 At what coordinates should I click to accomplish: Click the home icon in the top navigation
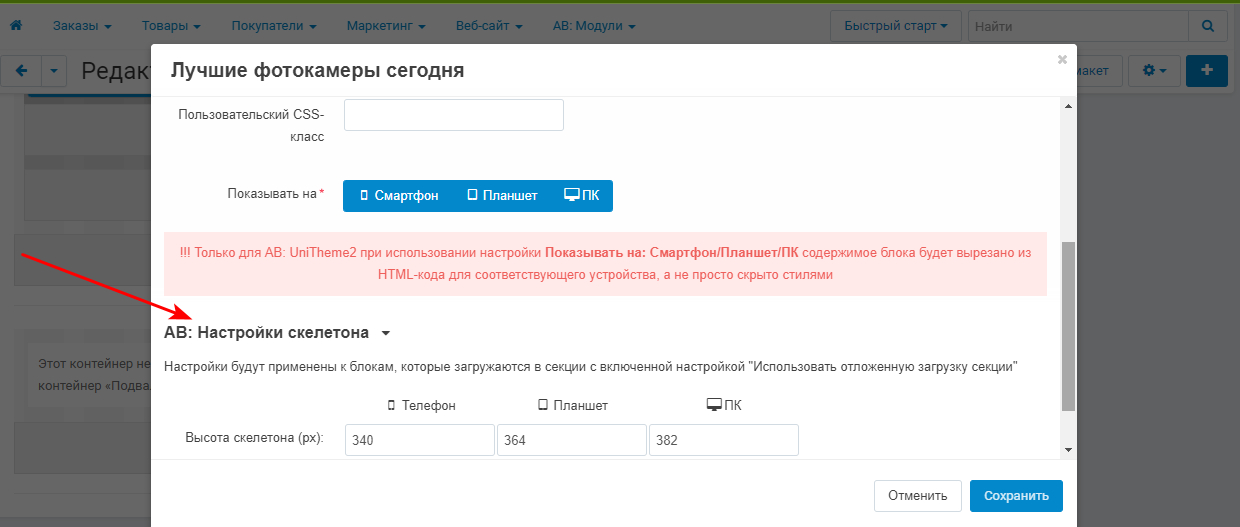(15, 25)
